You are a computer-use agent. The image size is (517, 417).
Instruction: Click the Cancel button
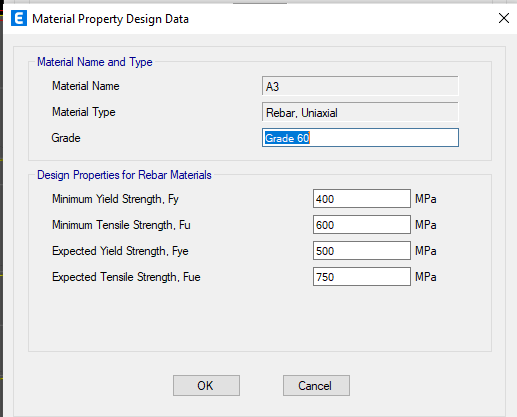[316, 386]
